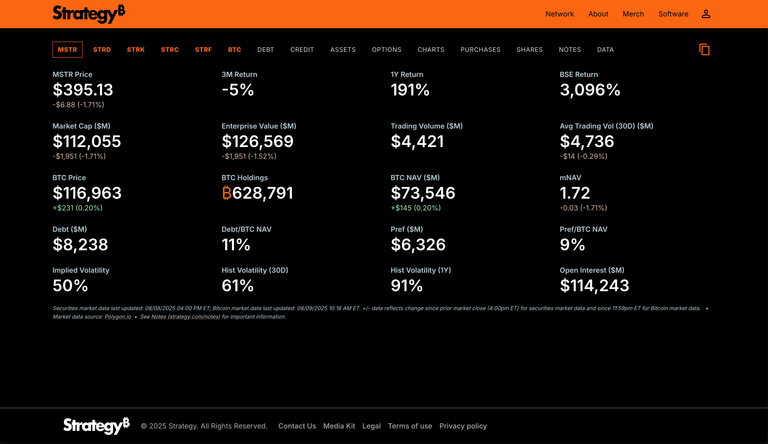Switch to the OPTIONS tab

coord(386,49)
